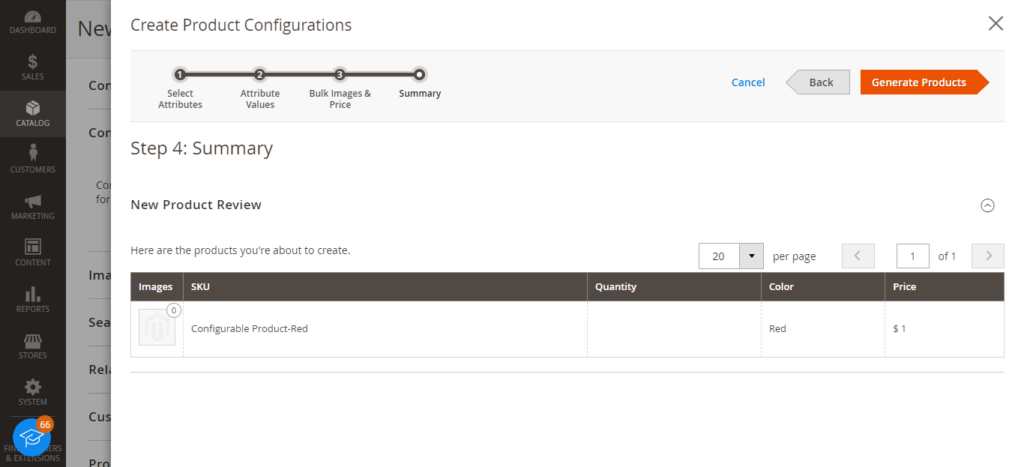Open the Marketing sidebar menu
The height and width of the screenshot is (467, 1024).
pos(33,206)
